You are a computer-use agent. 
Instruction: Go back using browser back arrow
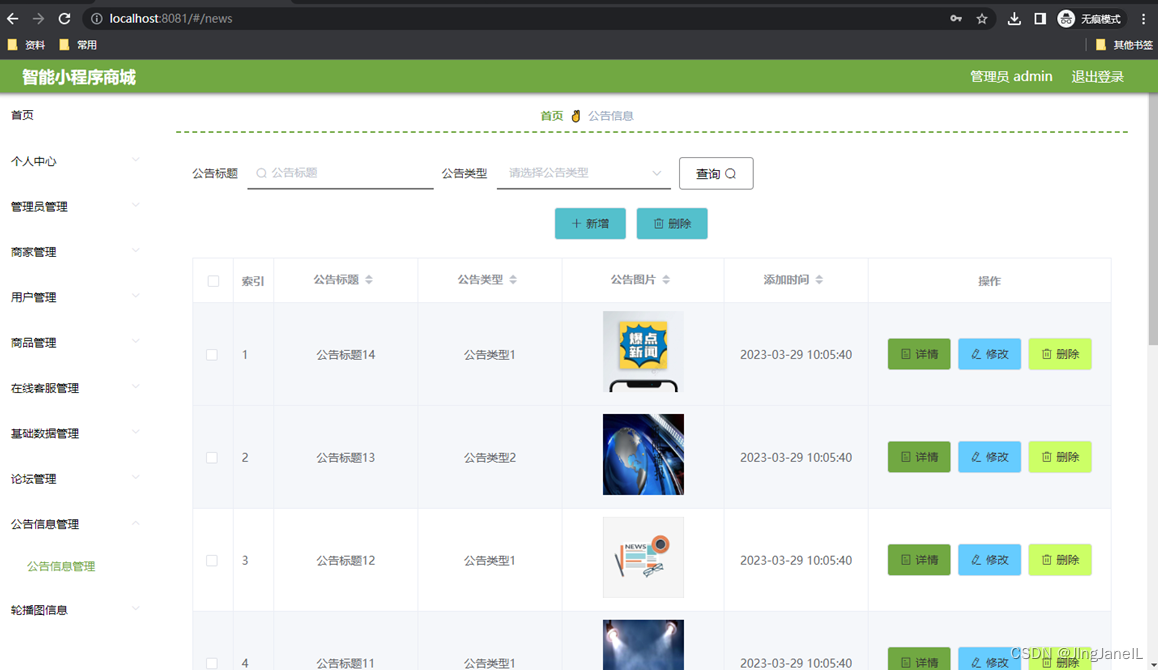coord(13,18)
